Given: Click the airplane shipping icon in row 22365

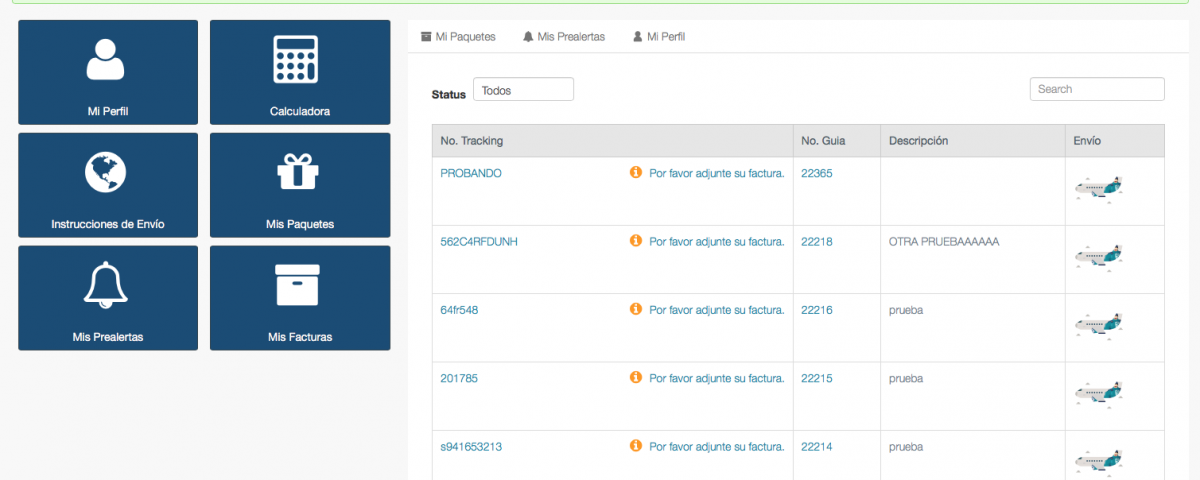Looking at the screenshot, I should coord(1098,188).
